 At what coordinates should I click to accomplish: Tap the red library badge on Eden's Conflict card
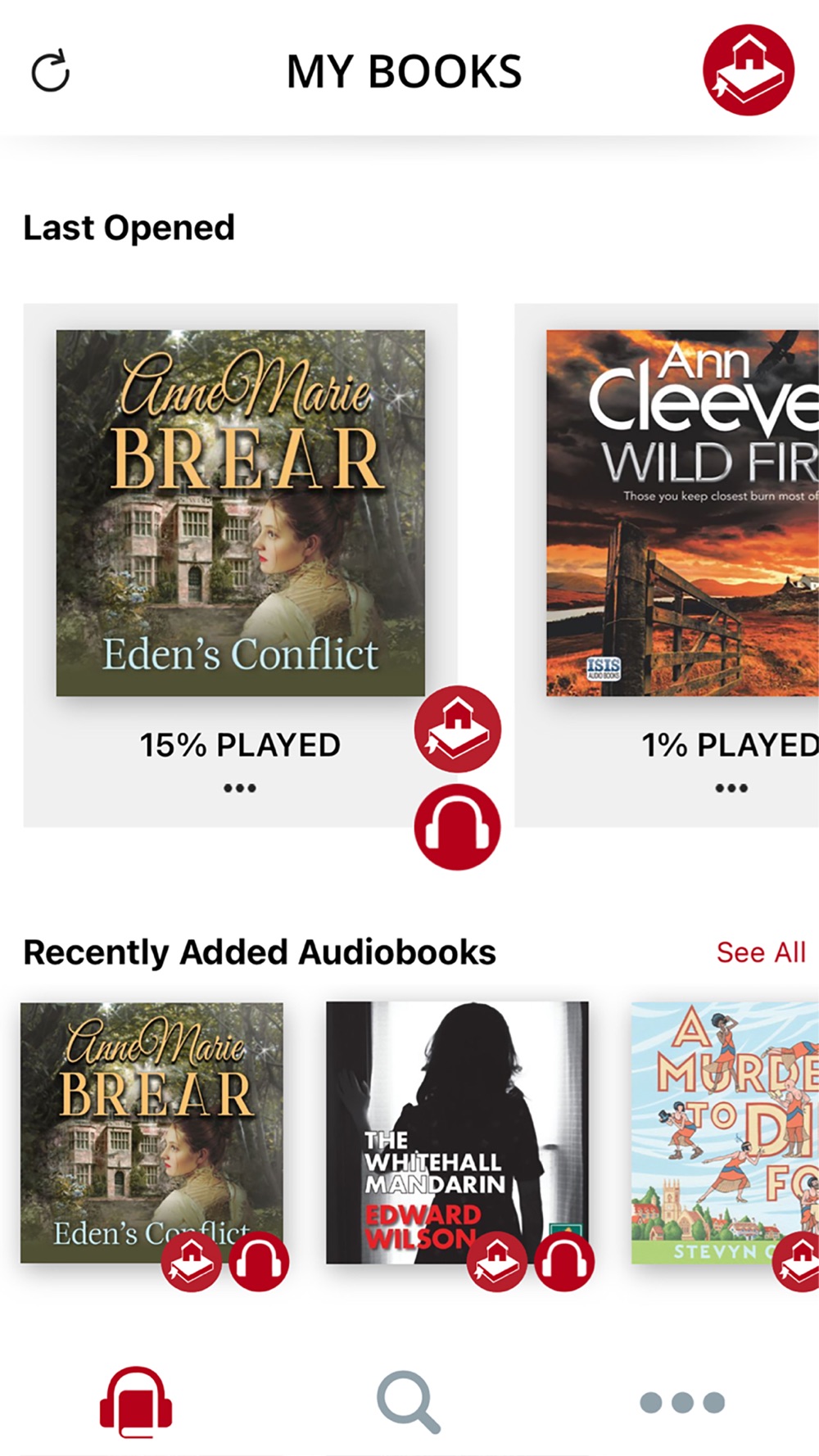[x=457, y=729]
